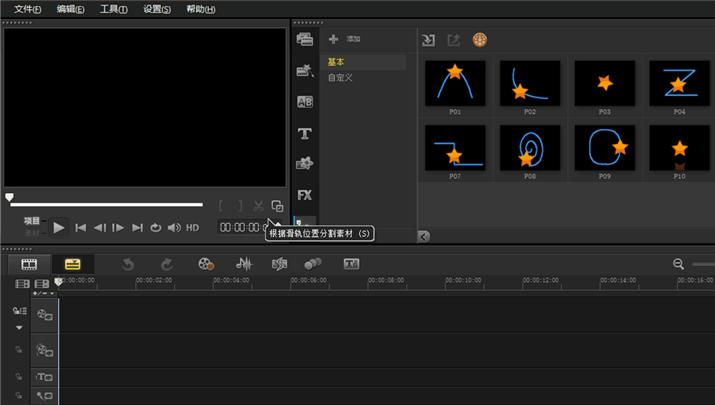715x405 pixels.
Task: Select the 自定义 category
Action: point(341,77)
